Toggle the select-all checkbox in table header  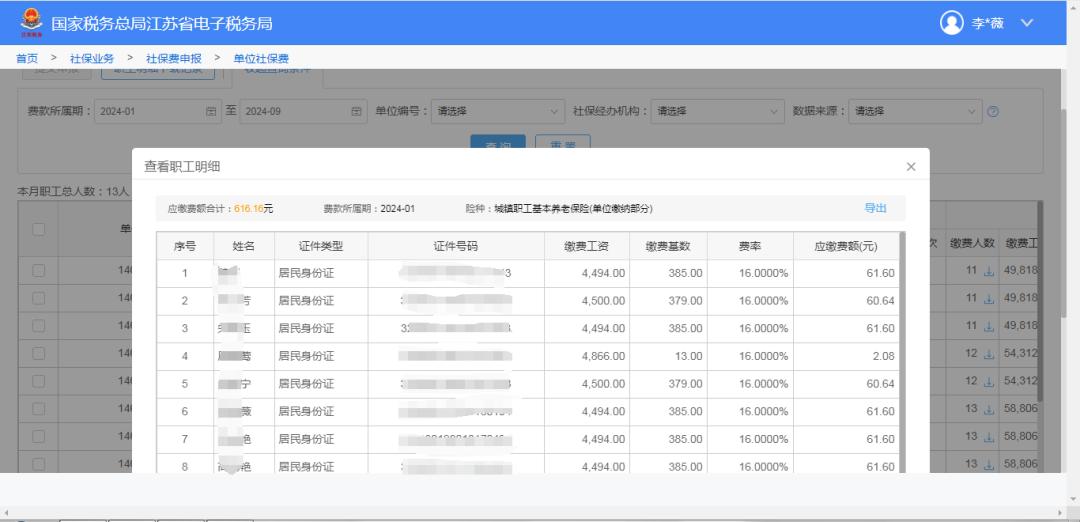(39, 229)
